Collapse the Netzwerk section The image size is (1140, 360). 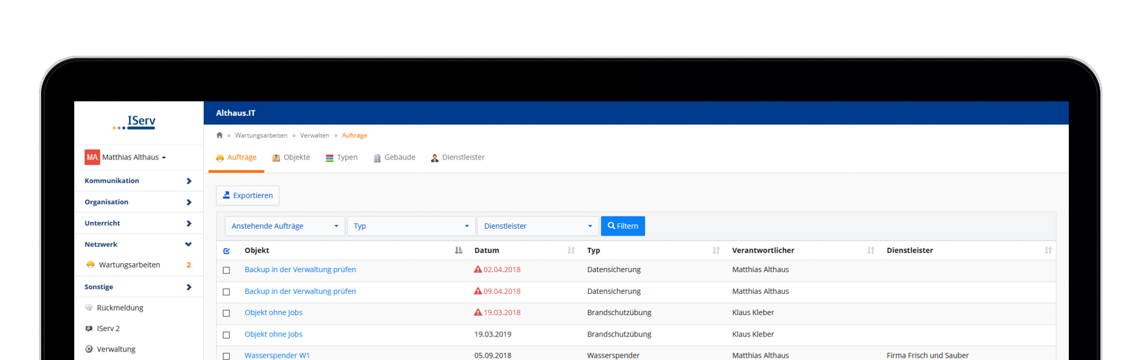point(138,244)
